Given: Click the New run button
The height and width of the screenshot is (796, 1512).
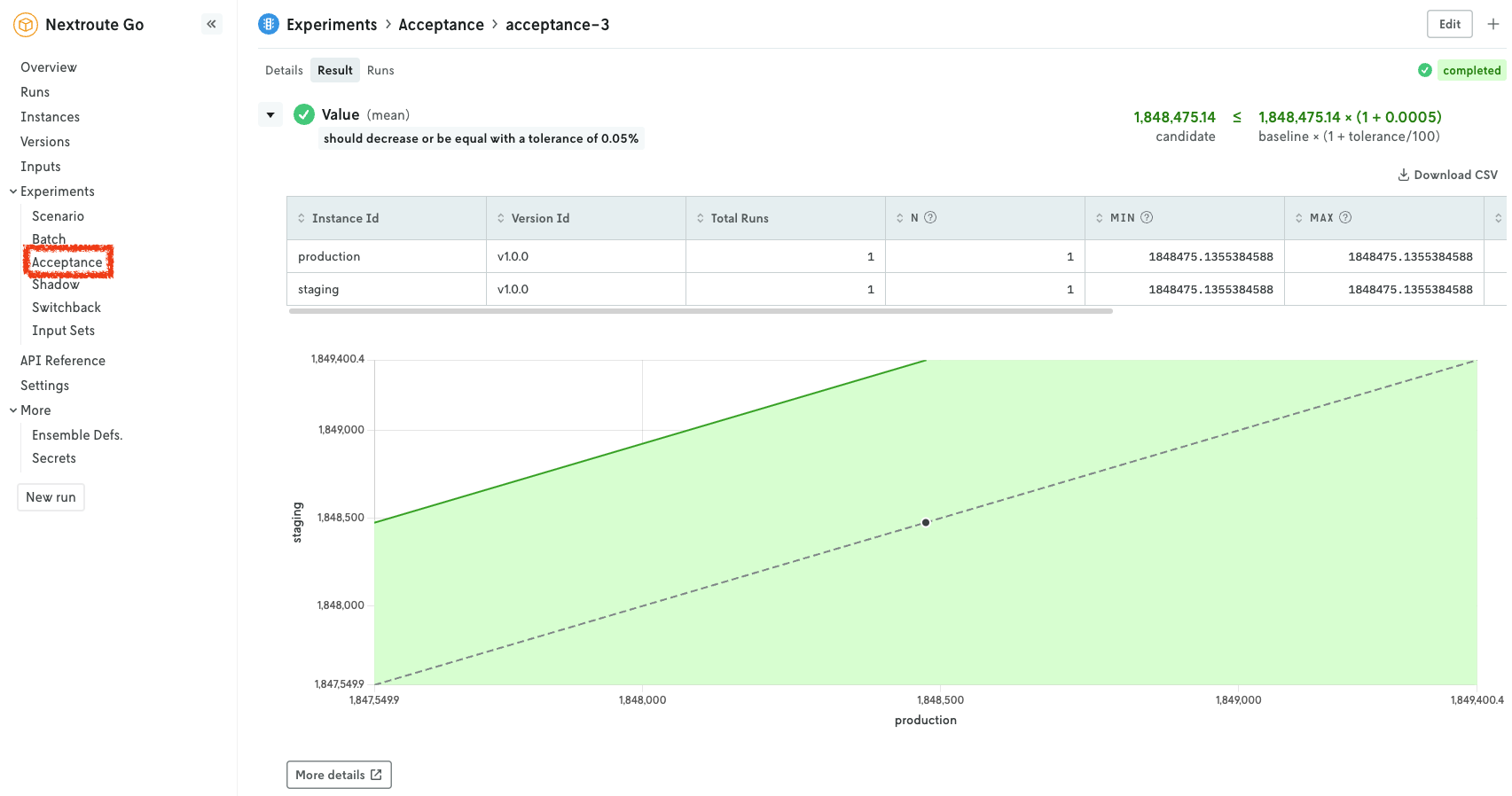Looking at the screenshot, I should (x=51, y=497).
